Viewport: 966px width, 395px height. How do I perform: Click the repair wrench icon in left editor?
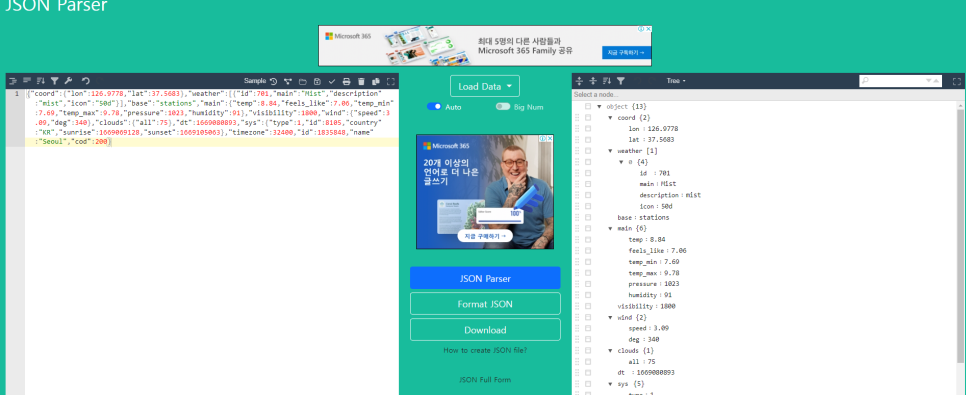tap(68, 81)
